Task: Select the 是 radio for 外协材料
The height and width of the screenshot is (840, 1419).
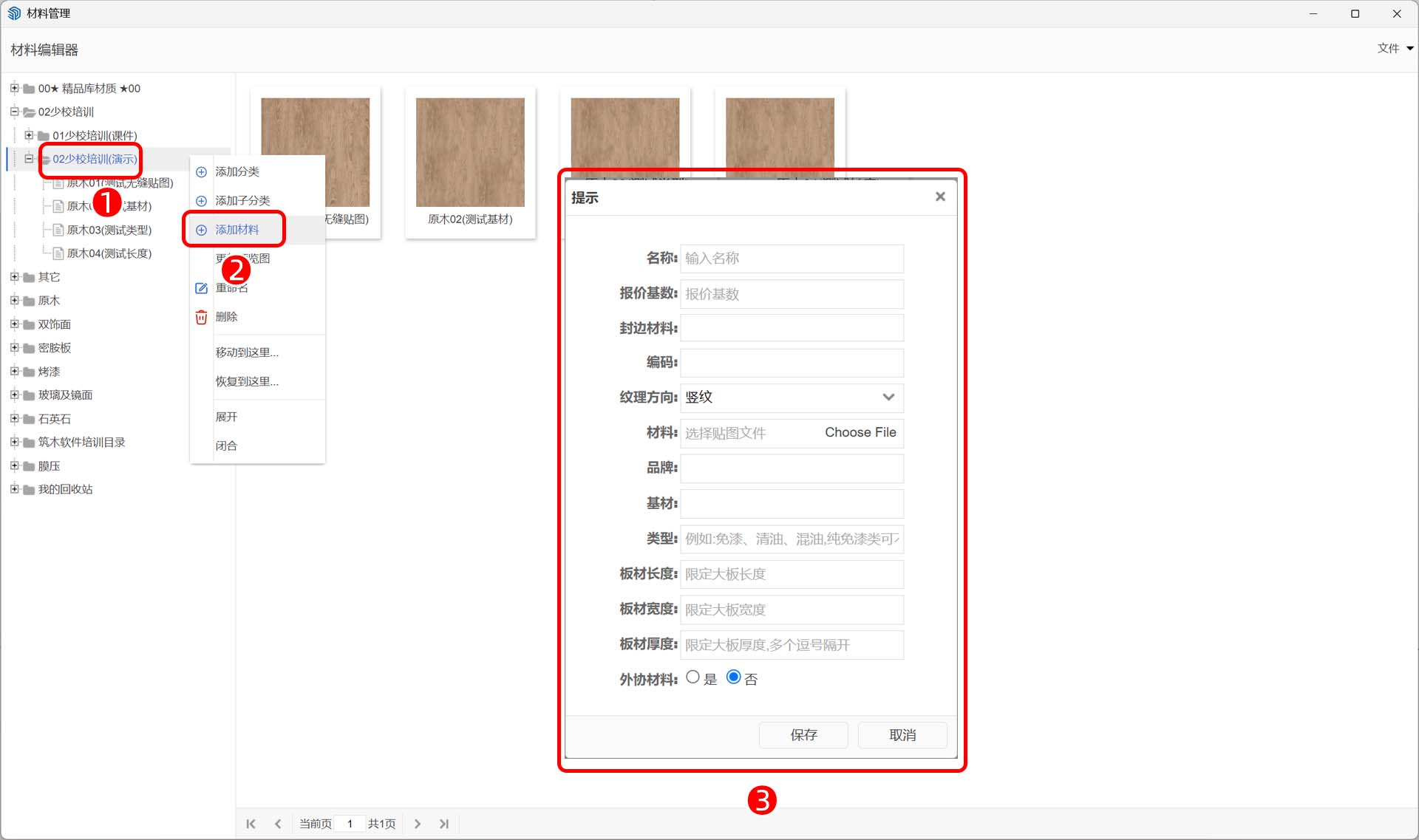Action: [x=693, y=677]
